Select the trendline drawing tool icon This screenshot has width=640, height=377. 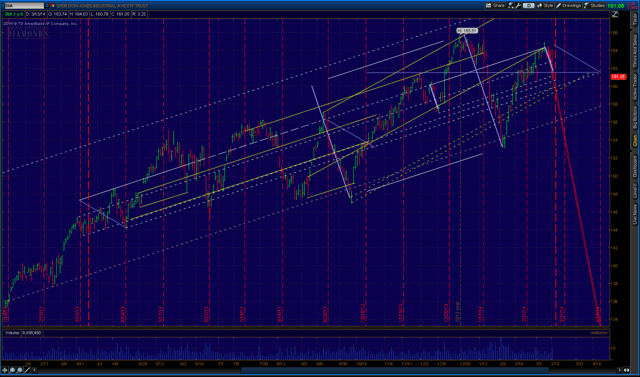coord(27,370)
